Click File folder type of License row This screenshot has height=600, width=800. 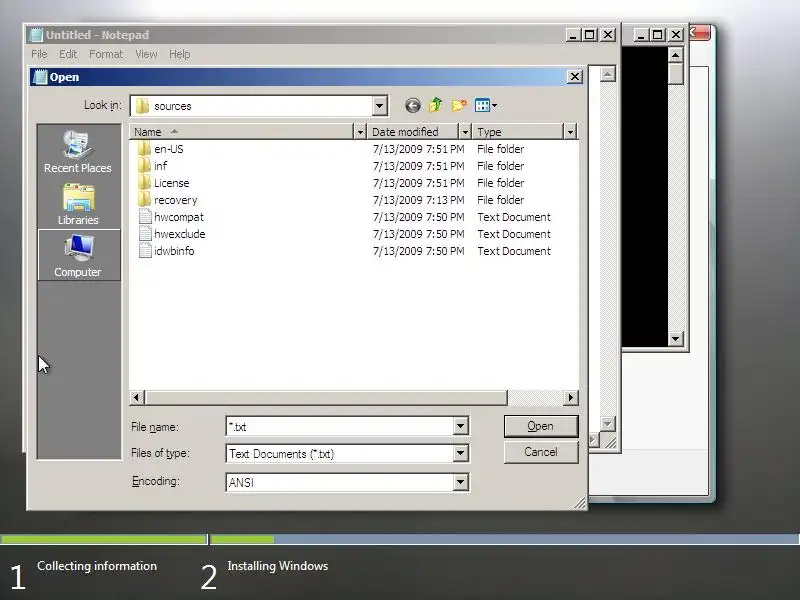pos(501,183)
